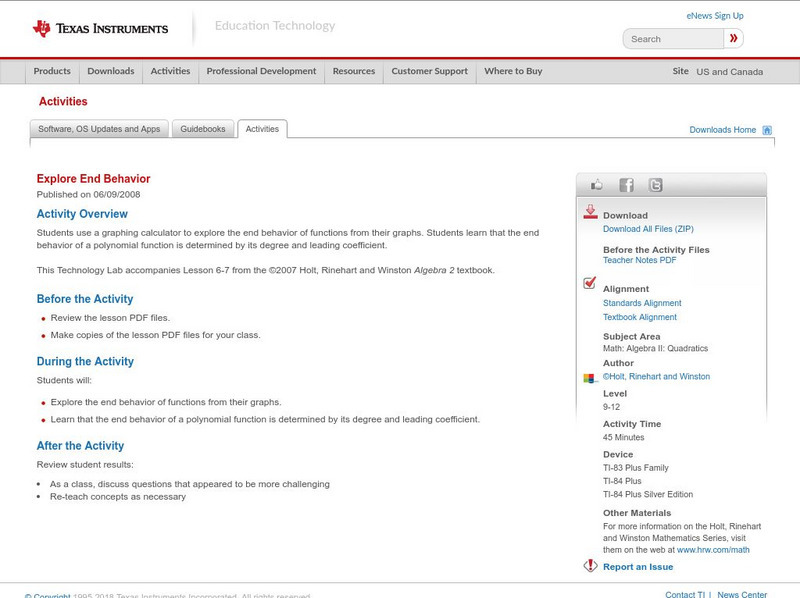Click the 'TI-84 Plus Silver Edition' text

(648, 494)
